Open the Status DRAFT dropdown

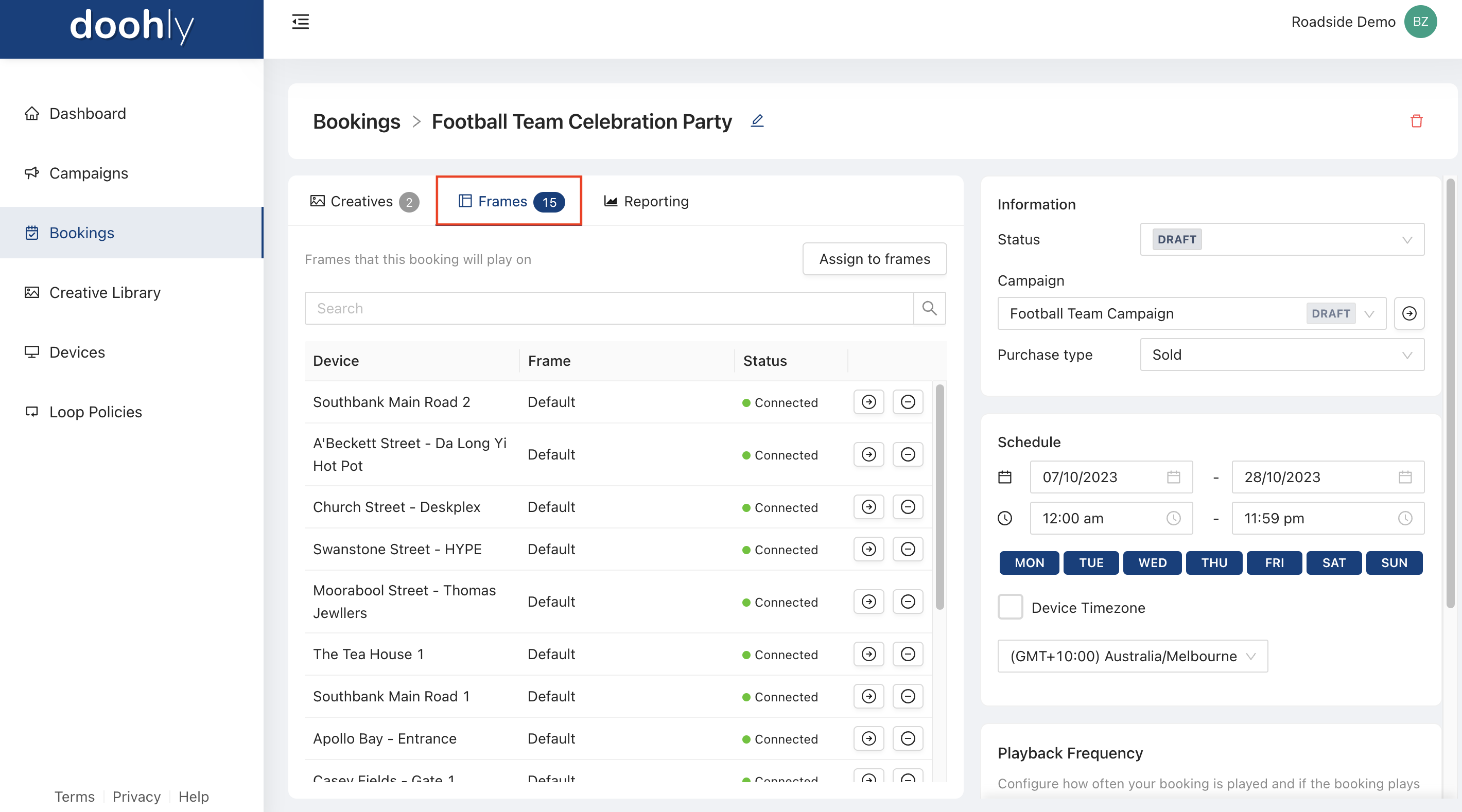pyautogui.click(x=1281, y=239)
